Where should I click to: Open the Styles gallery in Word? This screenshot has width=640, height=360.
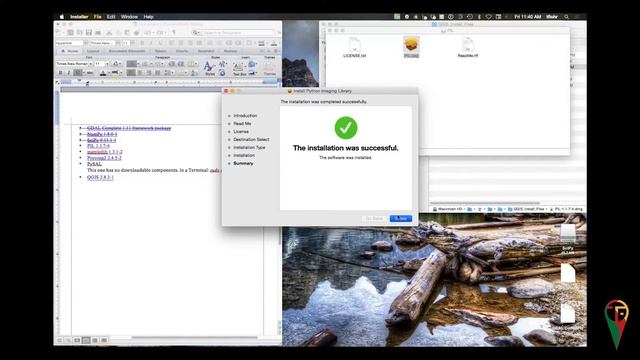click(210, 68)
